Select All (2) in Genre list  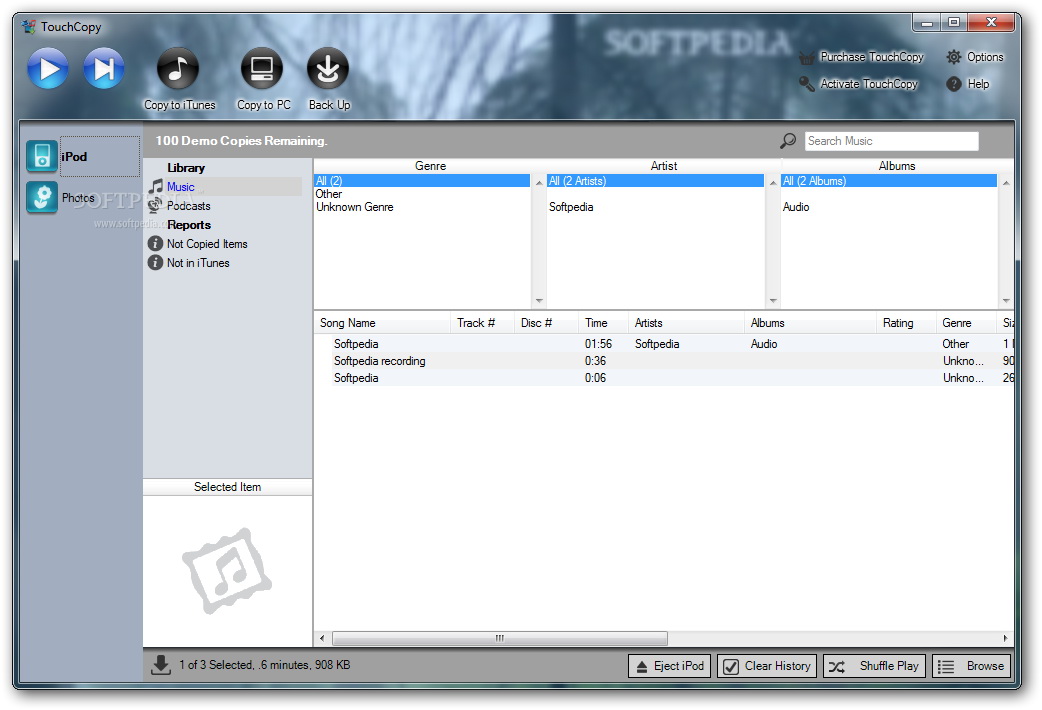click(422, 181)
